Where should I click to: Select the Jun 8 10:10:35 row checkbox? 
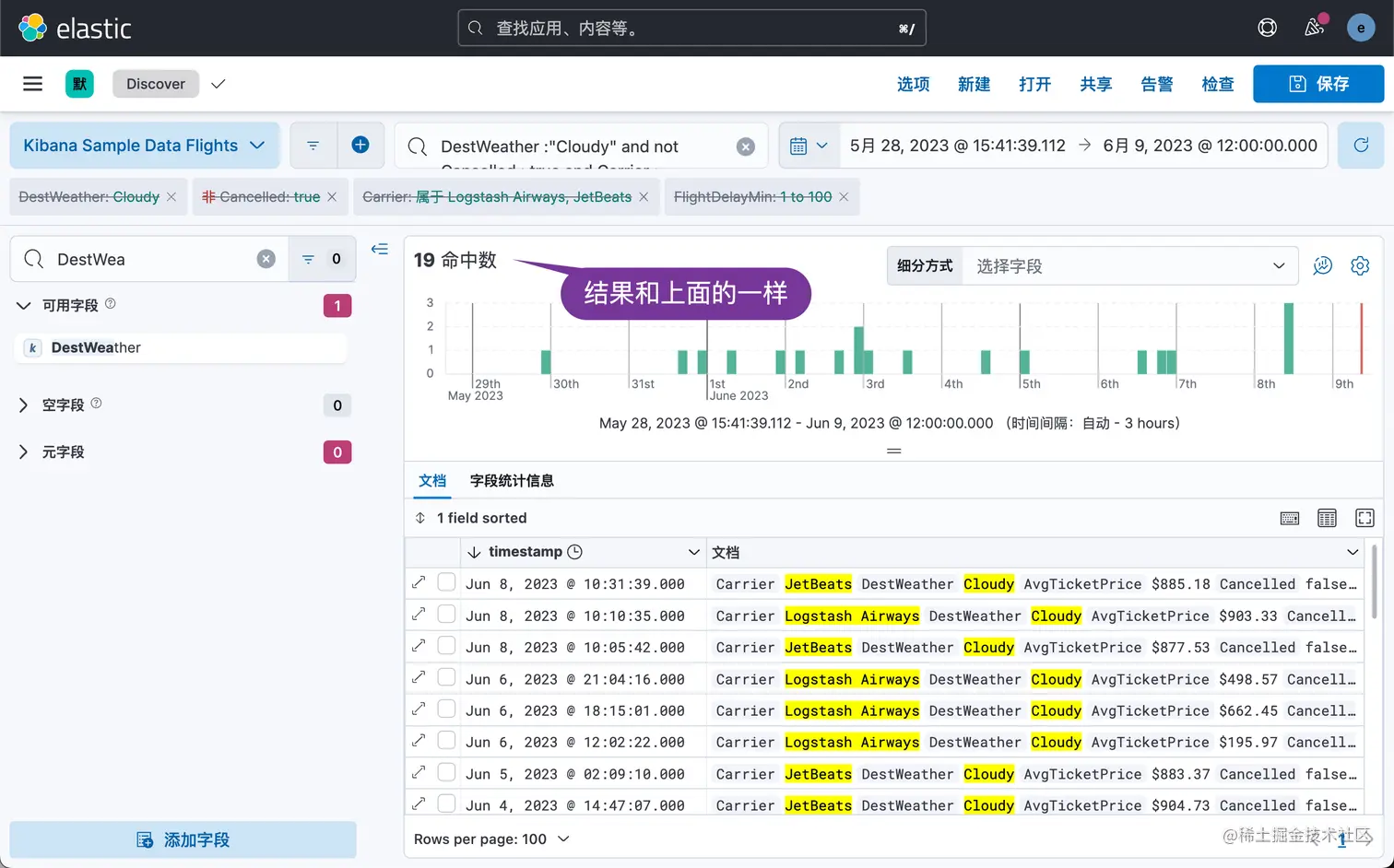coord(446,614)
